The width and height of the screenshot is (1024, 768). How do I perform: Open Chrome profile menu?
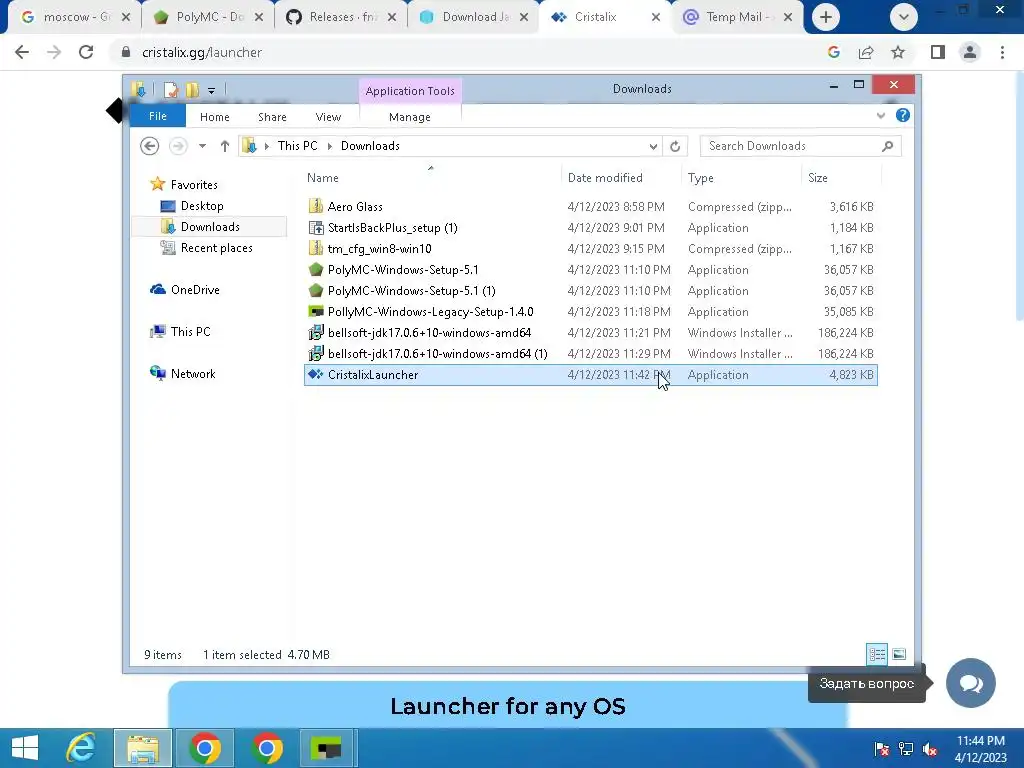(x=970, y=52)
